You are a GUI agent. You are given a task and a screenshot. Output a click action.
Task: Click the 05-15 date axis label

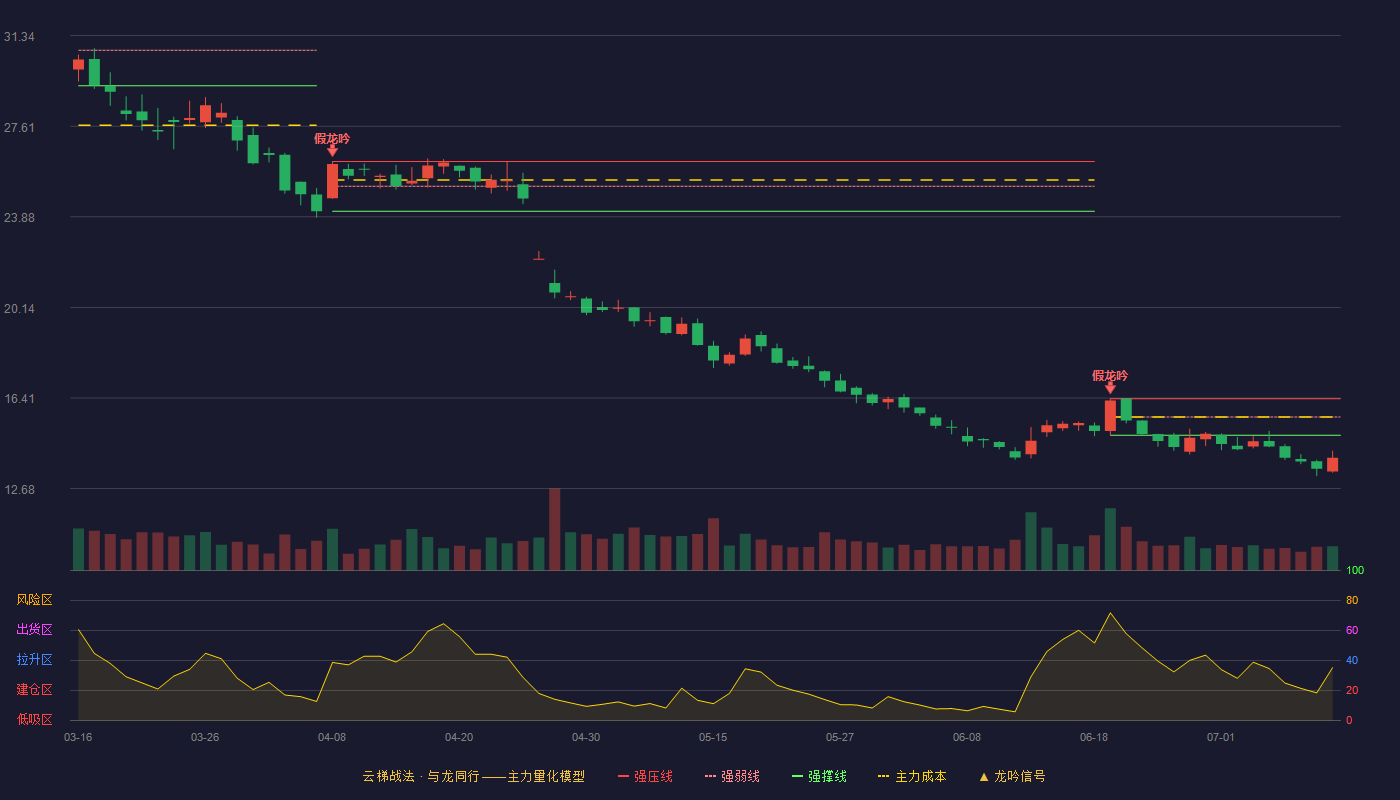[x=713, y=737]
